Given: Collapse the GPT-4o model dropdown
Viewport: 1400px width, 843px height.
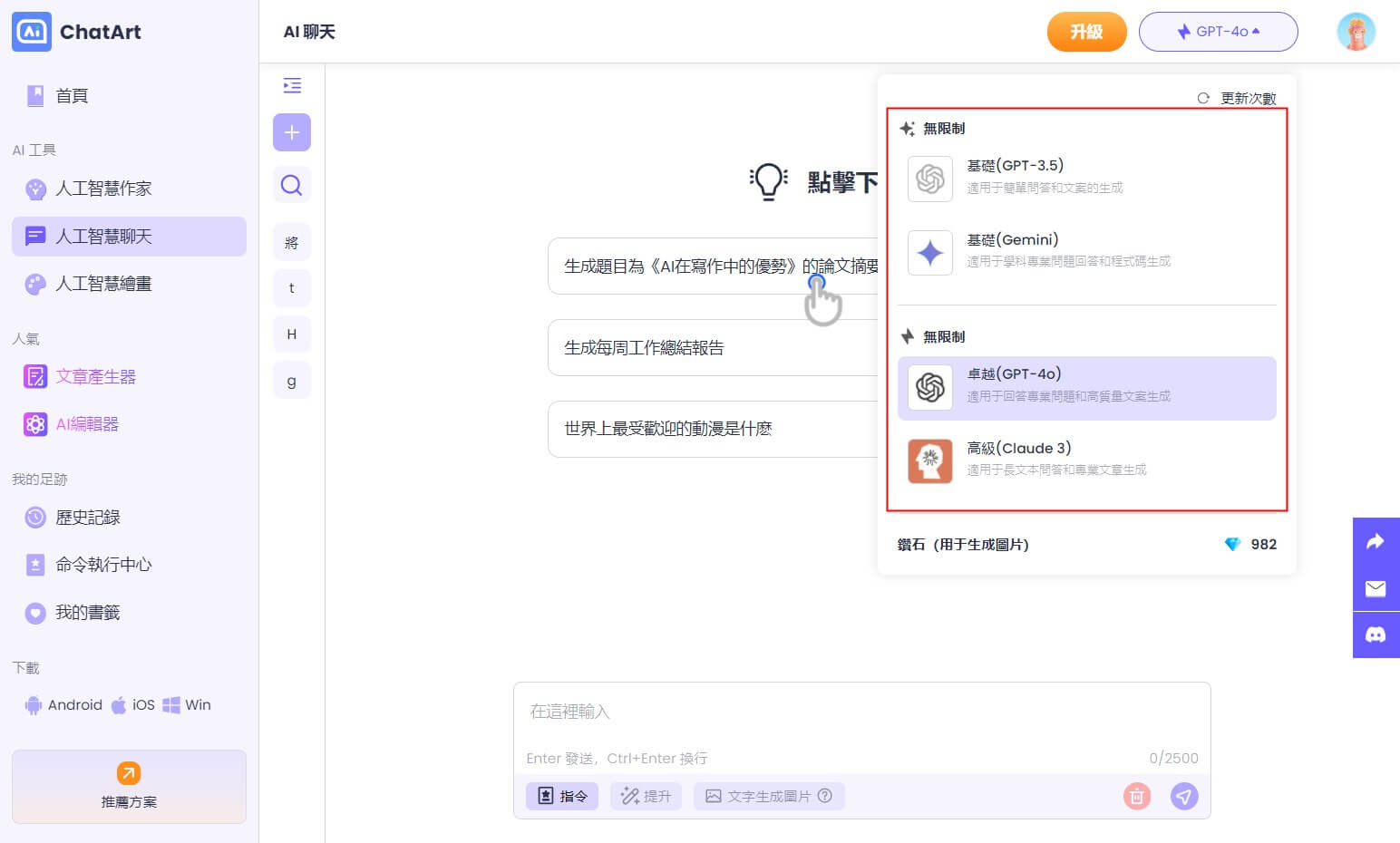Looking at the screenshot, I should point(1218,32).
